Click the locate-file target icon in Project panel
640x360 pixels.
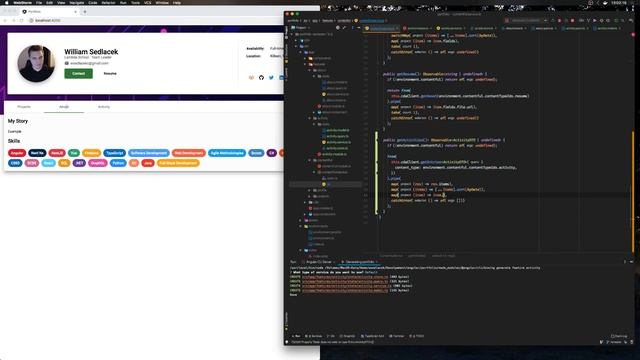338,28
